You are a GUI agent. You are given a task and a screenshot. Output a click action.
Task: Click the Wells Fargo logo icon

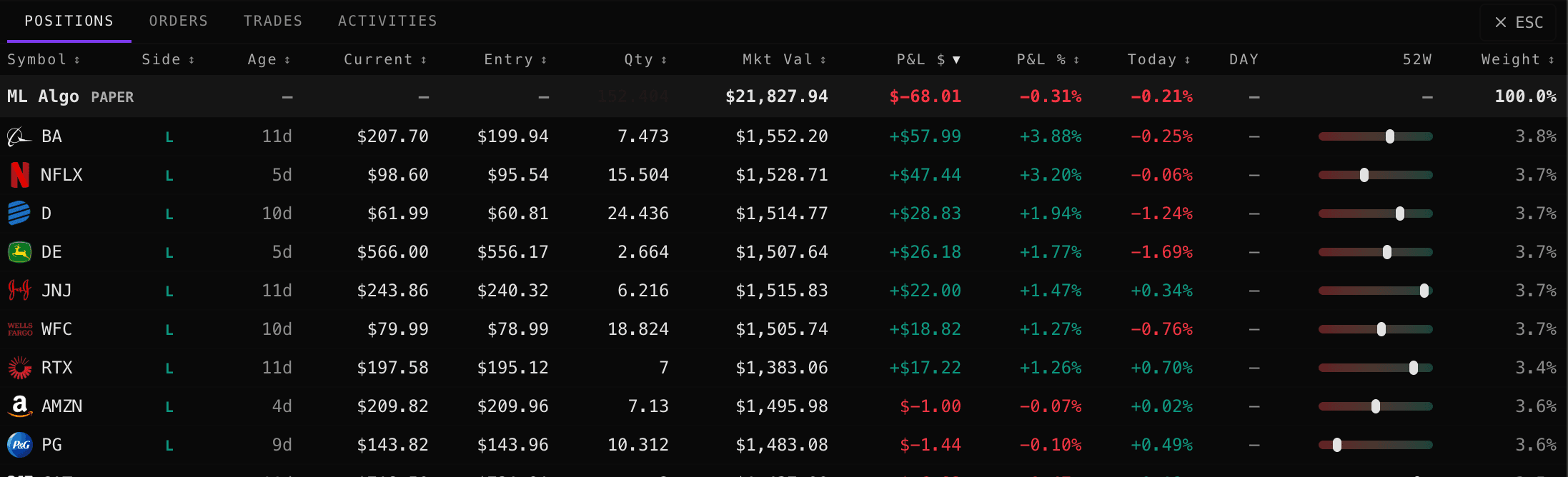coord(20,329)
